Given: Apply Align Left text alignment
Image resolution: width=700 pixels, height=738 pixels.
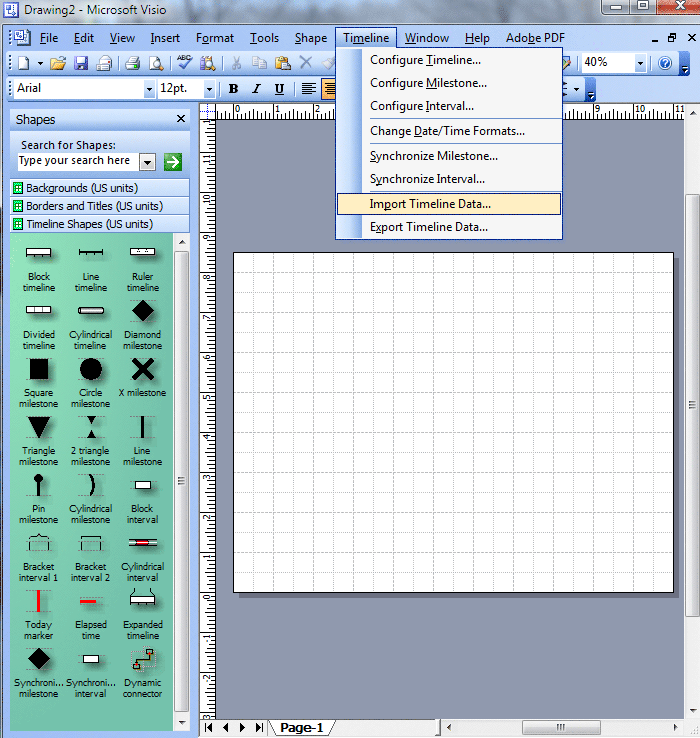Looking at the screenshot, I should [x=308, y=88].
